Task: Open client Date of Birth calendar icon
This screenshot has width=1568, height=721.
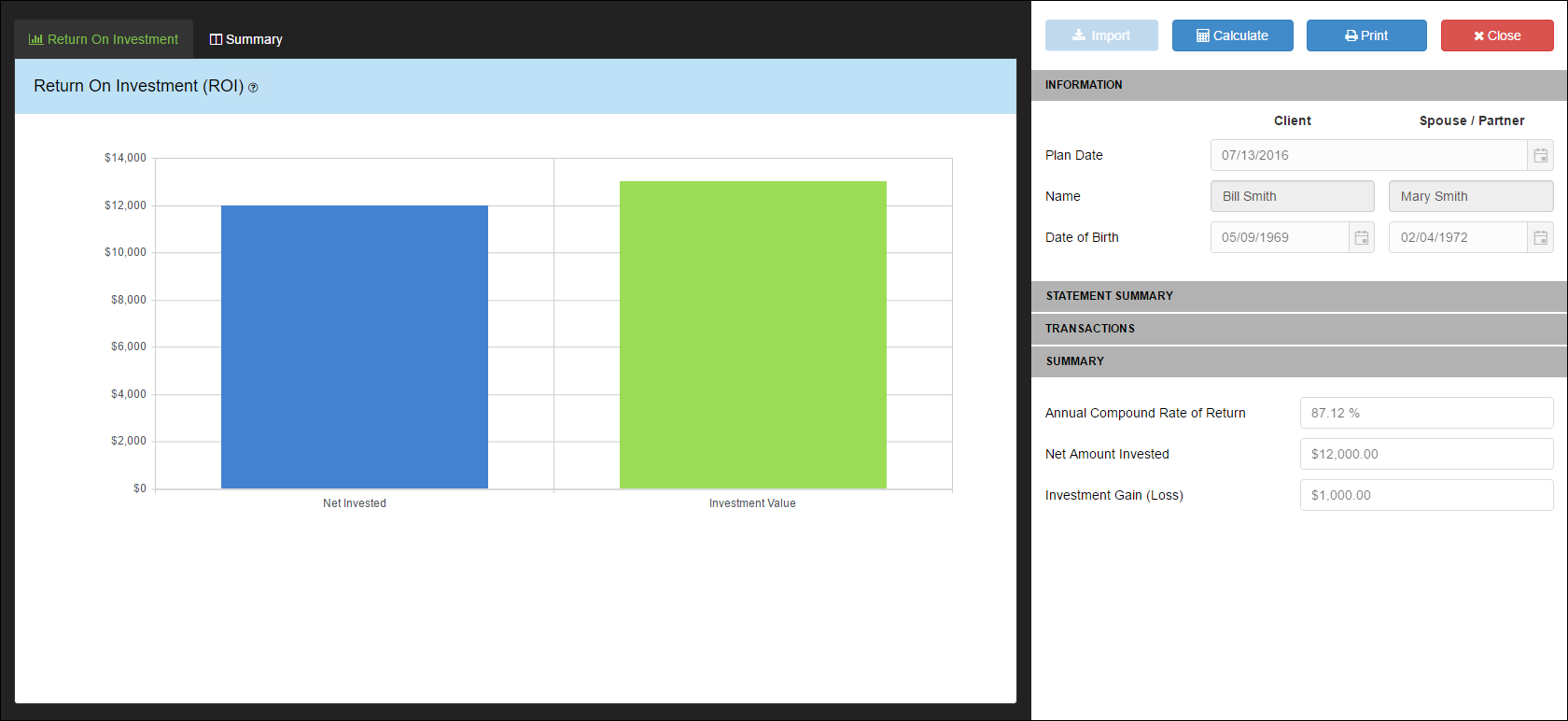Action: [1362, 237]
